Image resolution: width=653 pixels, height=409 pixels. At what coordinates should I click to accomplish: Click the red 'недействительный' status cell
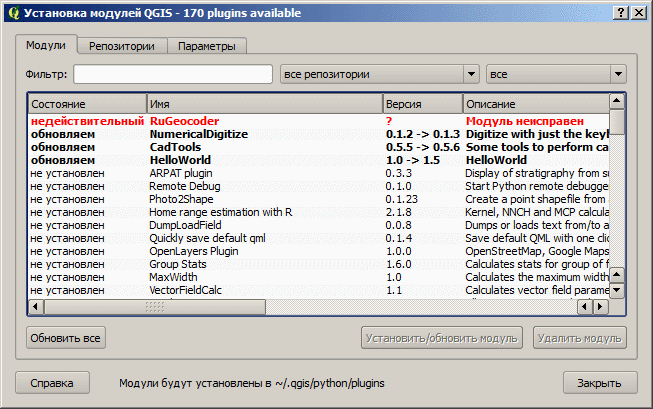pos(87,121)
